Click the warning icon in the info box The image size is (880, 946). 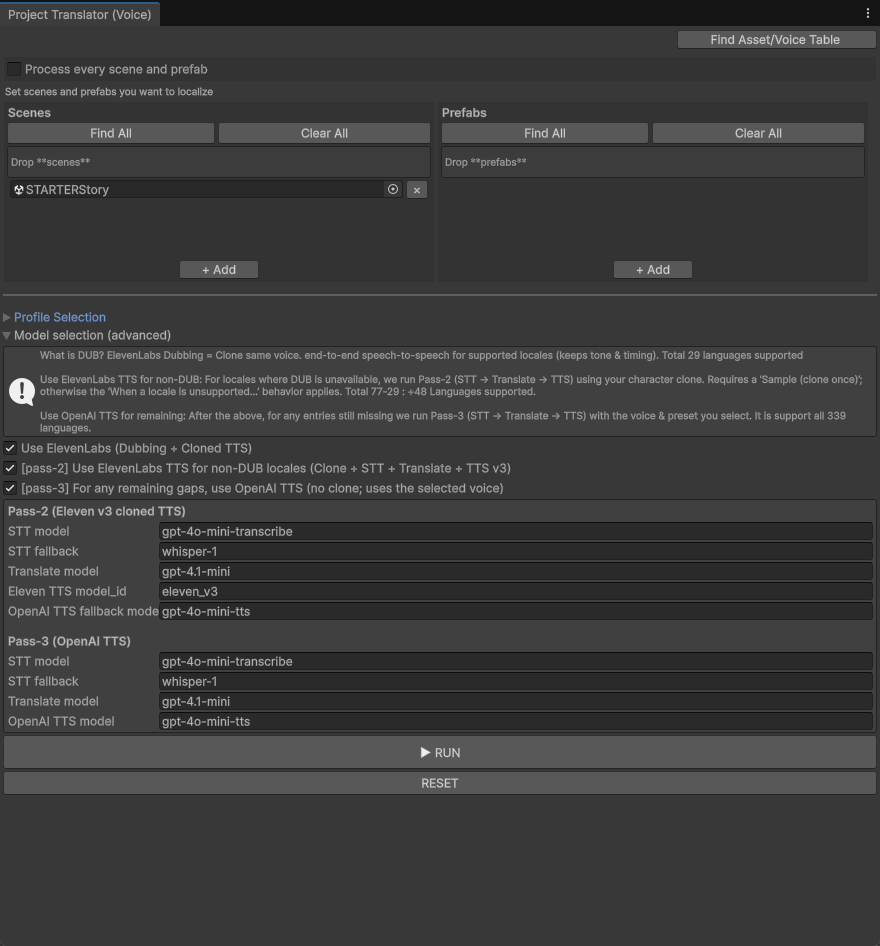point(22,391)
